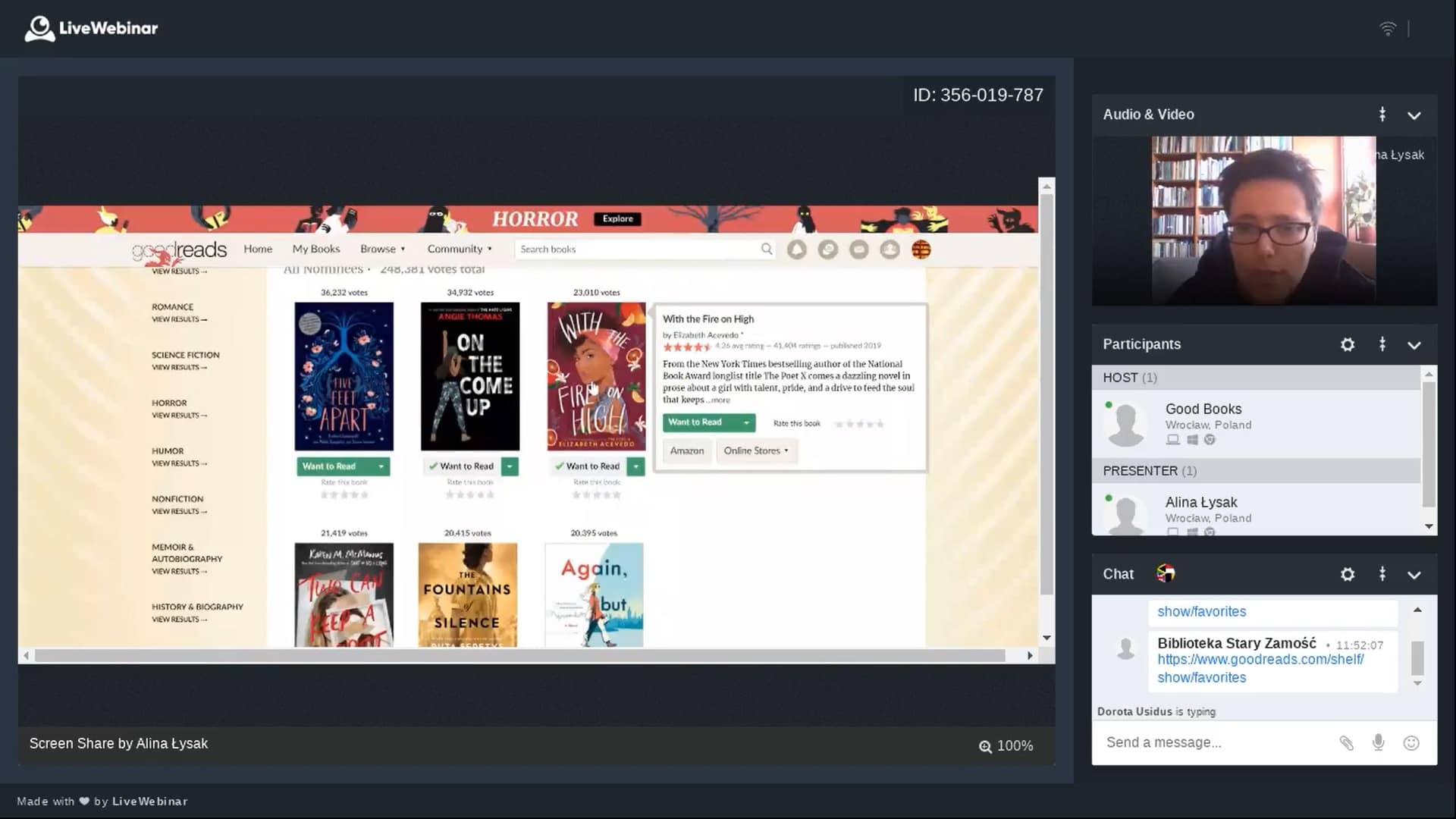Click the Participants settings gear icon
This screenshot has width=1456, height=819.
click(1348, 344)
